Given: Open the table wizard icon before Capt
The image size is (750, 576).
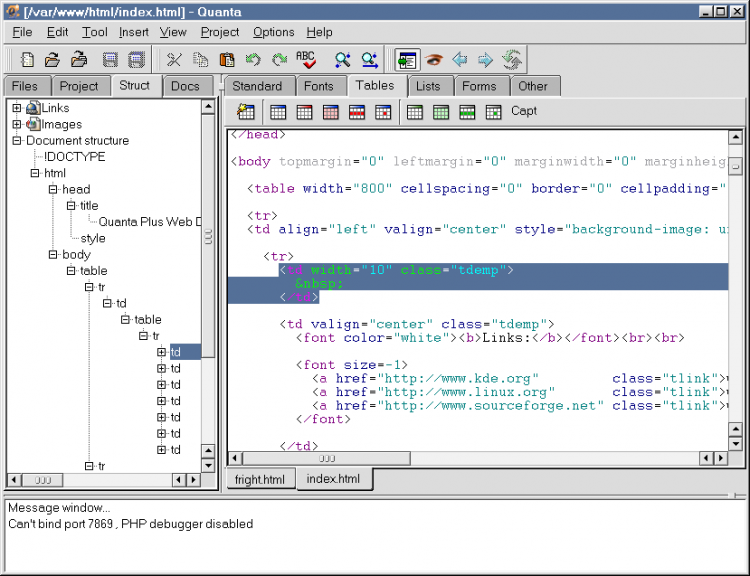Looking at the screenshot, I should (x=245, y=112).
